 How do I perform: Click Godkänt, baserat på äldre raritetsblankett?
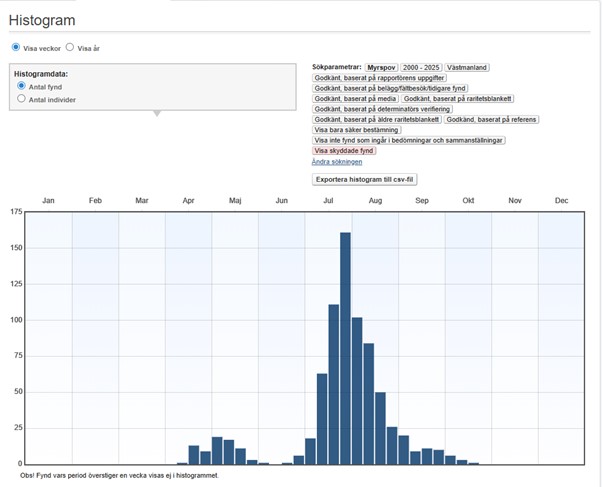(377, 120)
